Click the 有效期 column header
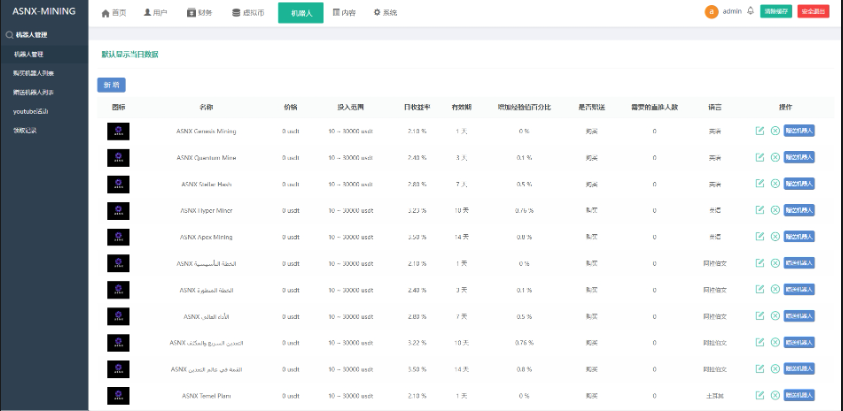Image resolution: width=843 pixels, height=411 pixels. point(461,107)
